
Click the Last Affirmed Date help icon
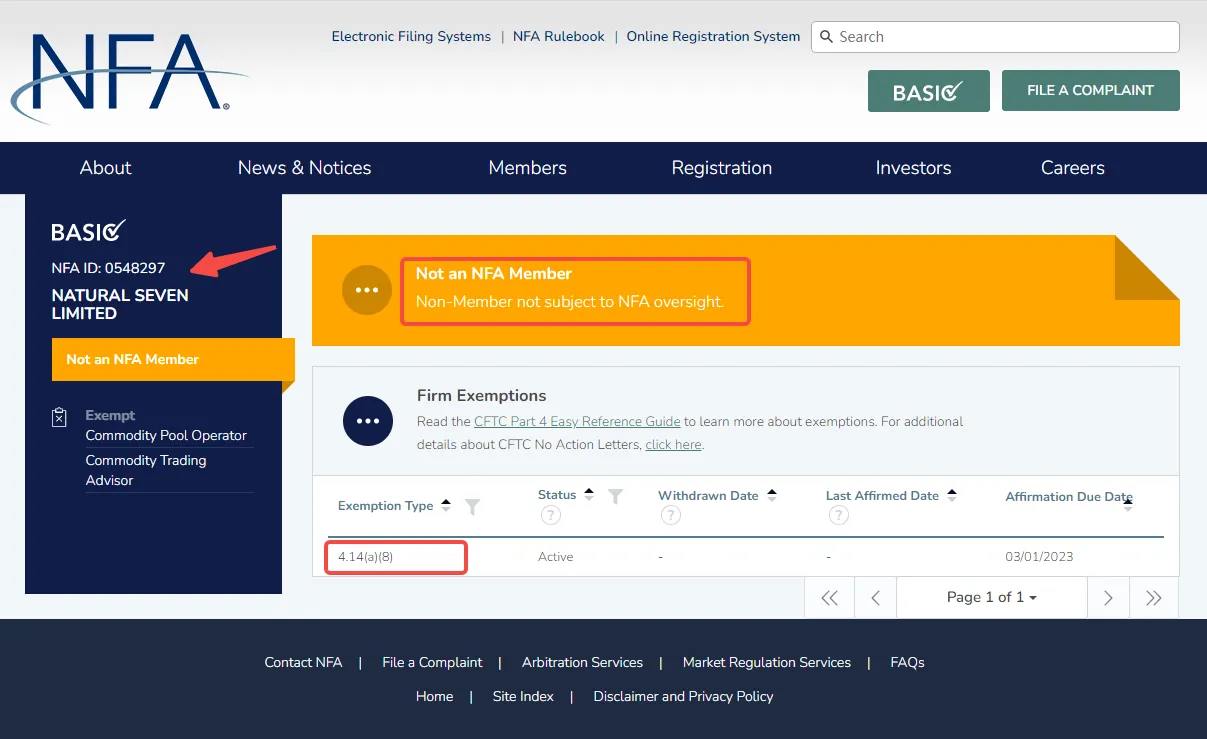tap(838, 516)
